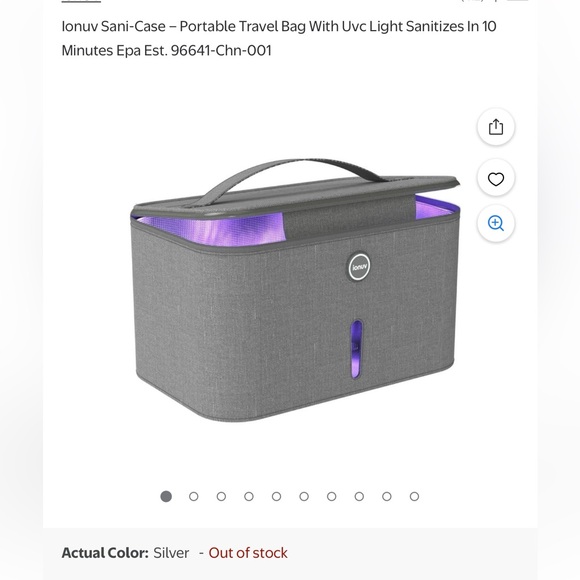This screenshot has height=580, width=580.
Task: Jump to the last carousel dot
Action: point(414,496)
